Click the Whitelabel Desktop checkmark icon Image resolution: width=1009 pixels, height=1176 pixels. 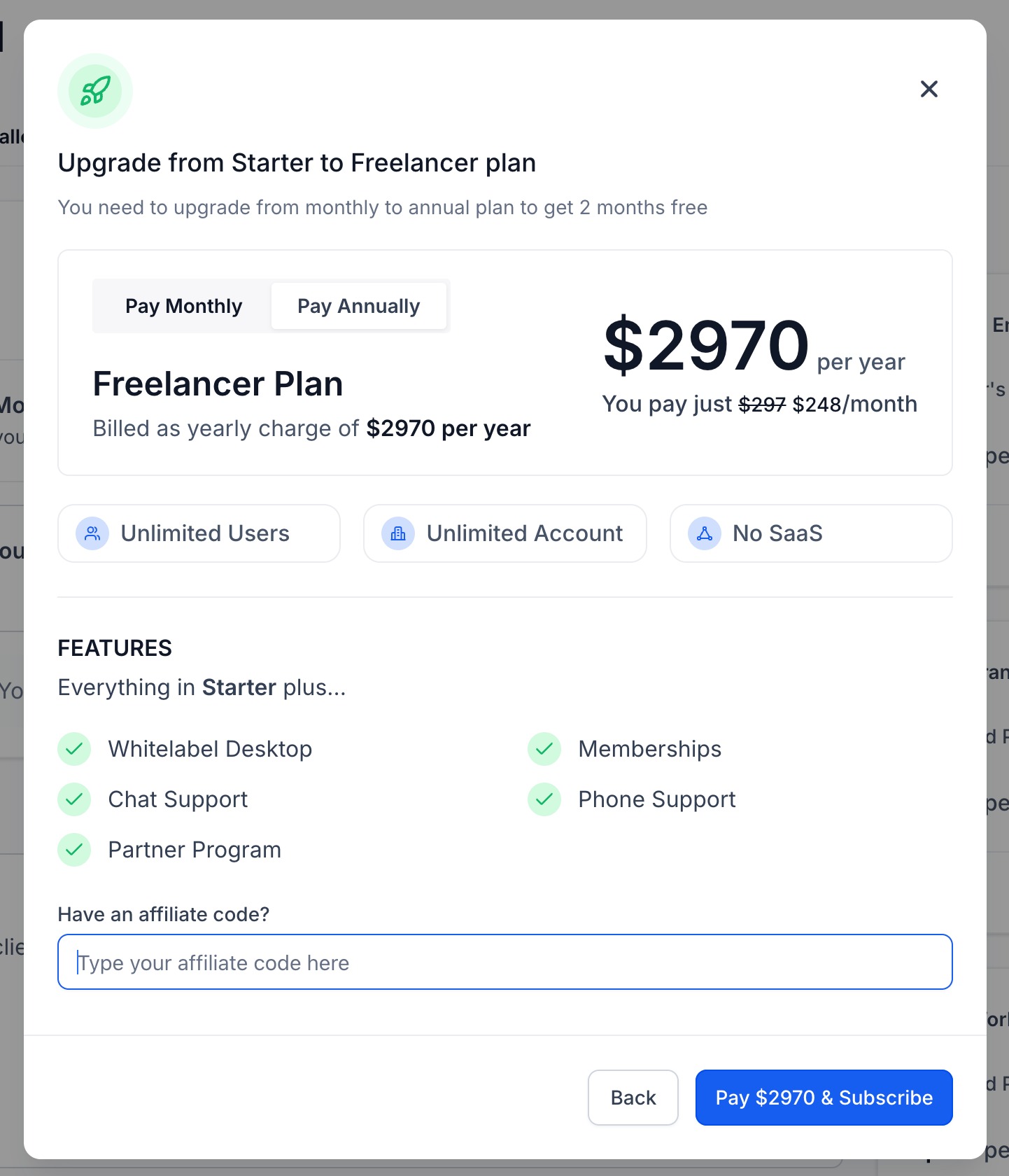(x=74, y=749)
